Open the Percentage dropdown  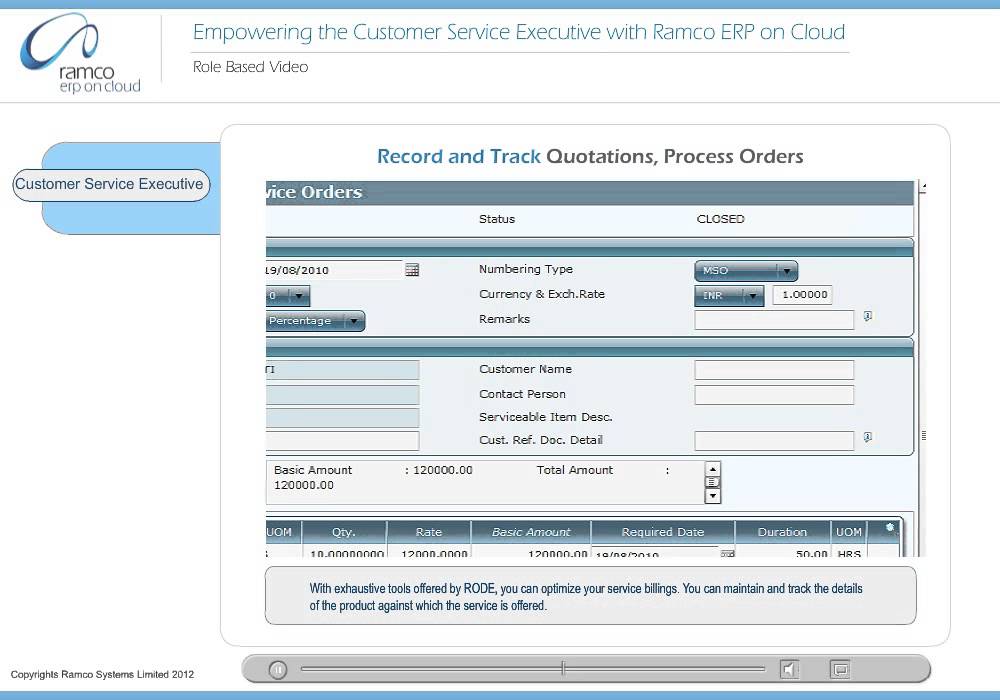(315, 321)
